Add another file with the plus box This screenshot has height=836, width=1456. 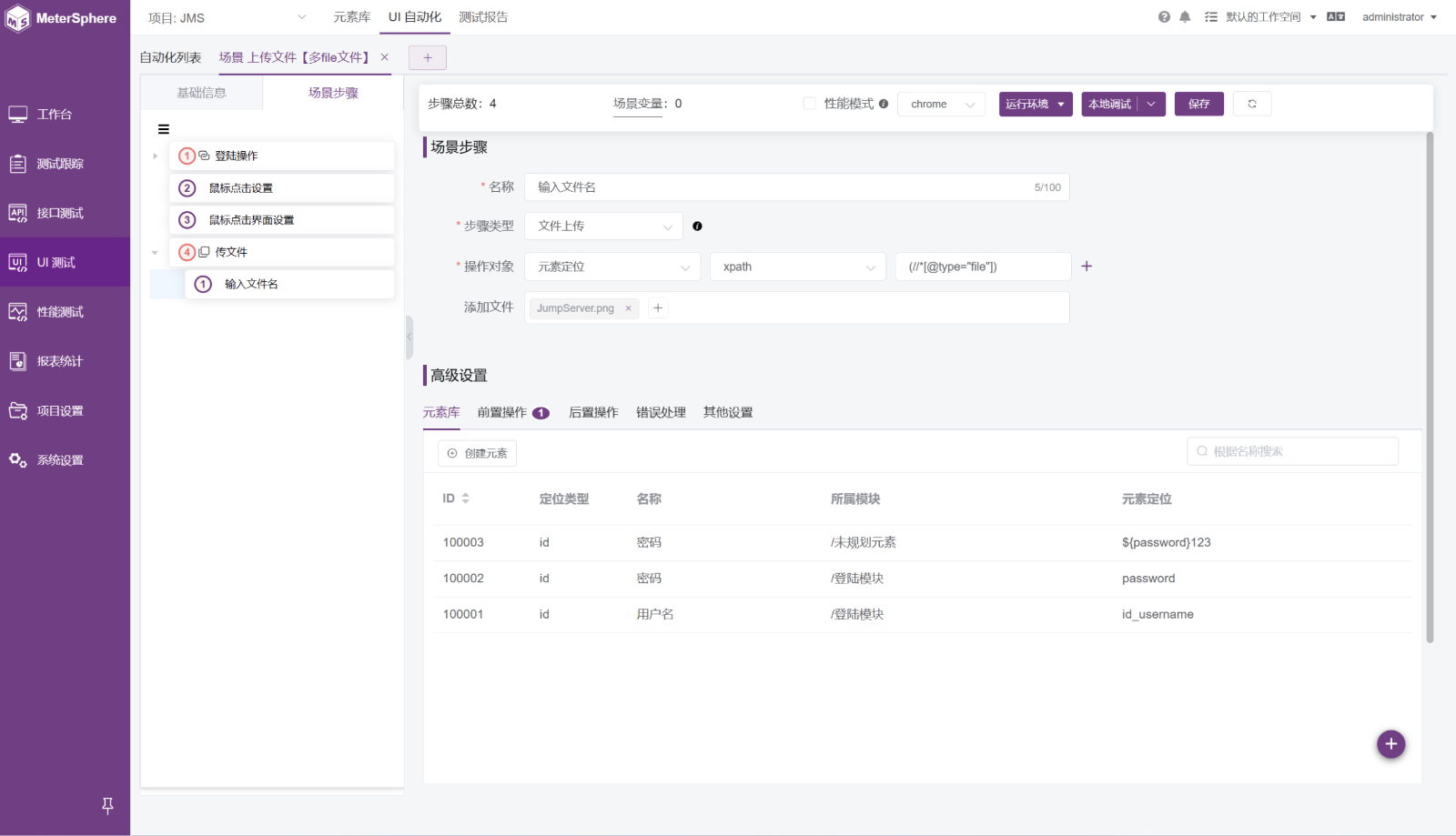pyautogui.click(x=658, y=308)
